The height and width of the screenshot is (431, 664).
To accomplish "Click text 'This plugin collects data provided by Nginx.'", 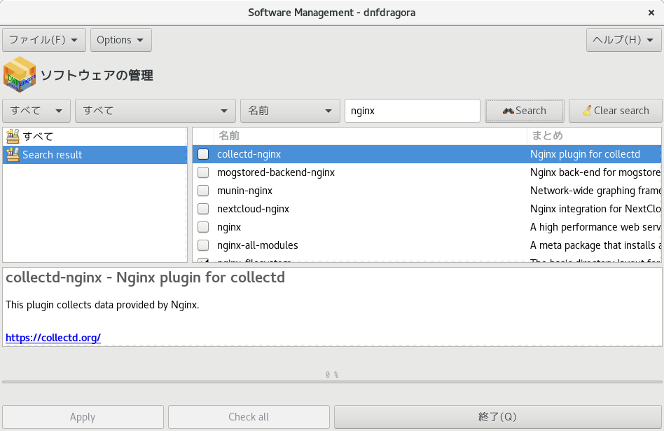I will [x=102, y=305].
